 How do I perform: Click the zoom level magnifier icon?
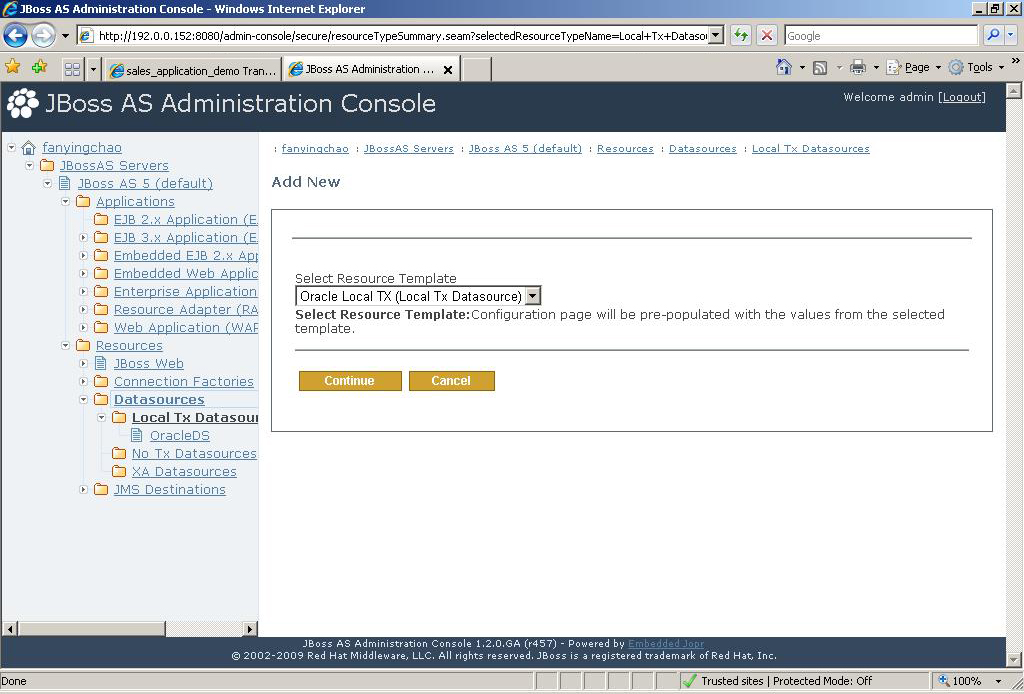944,680
